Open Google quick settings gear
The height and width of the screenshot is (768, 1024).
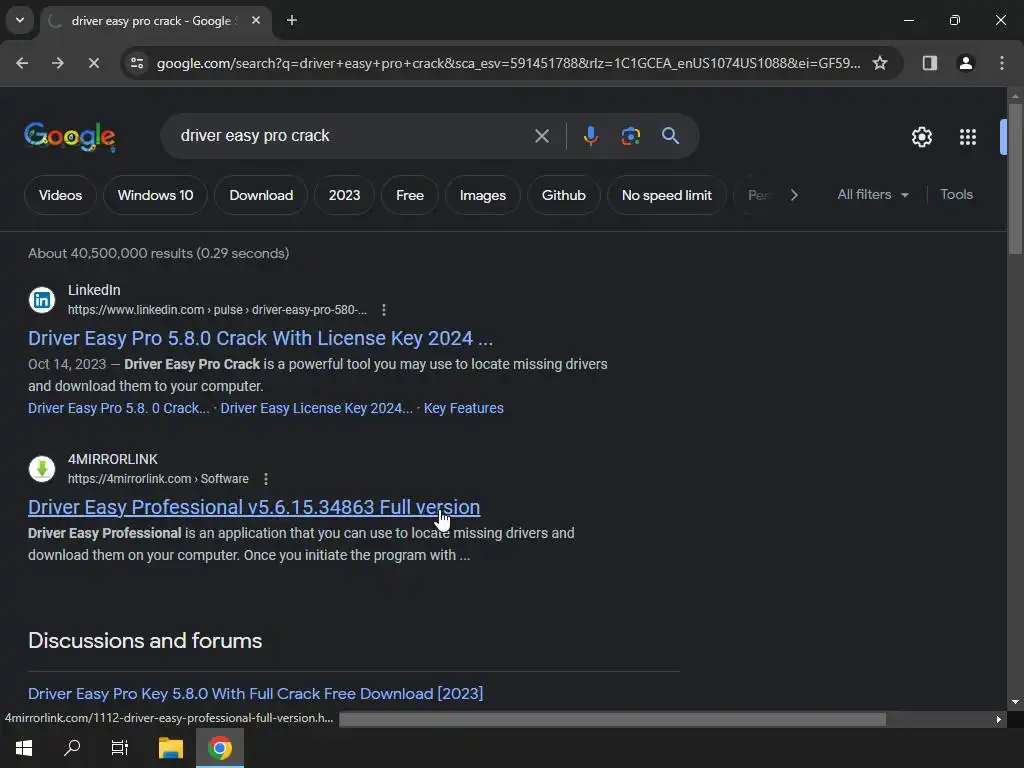[x=921, y=137]
